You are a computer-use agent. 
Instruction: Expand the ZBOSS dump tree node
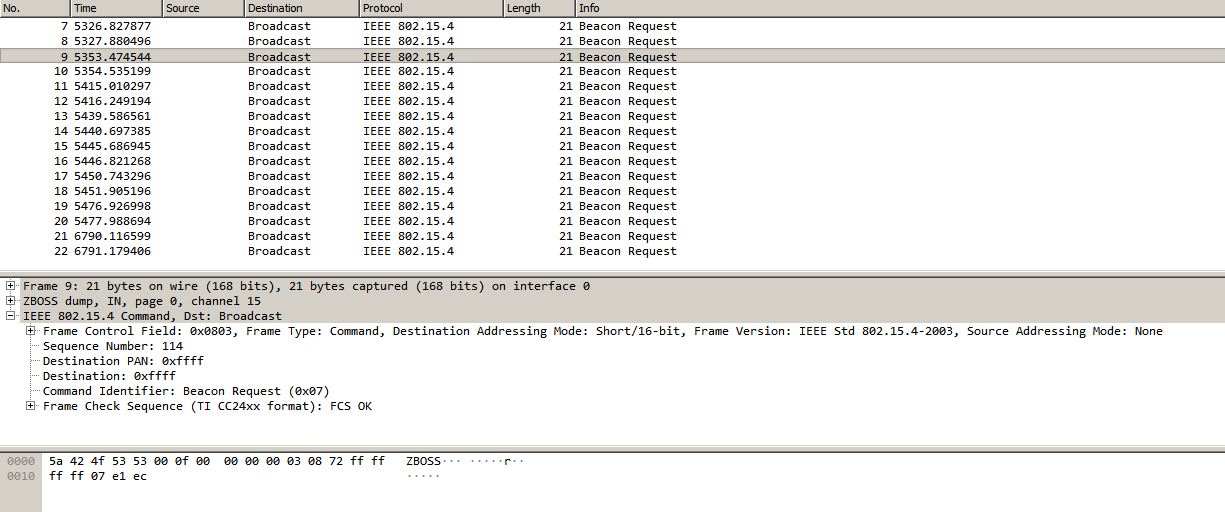coord(11,301)
